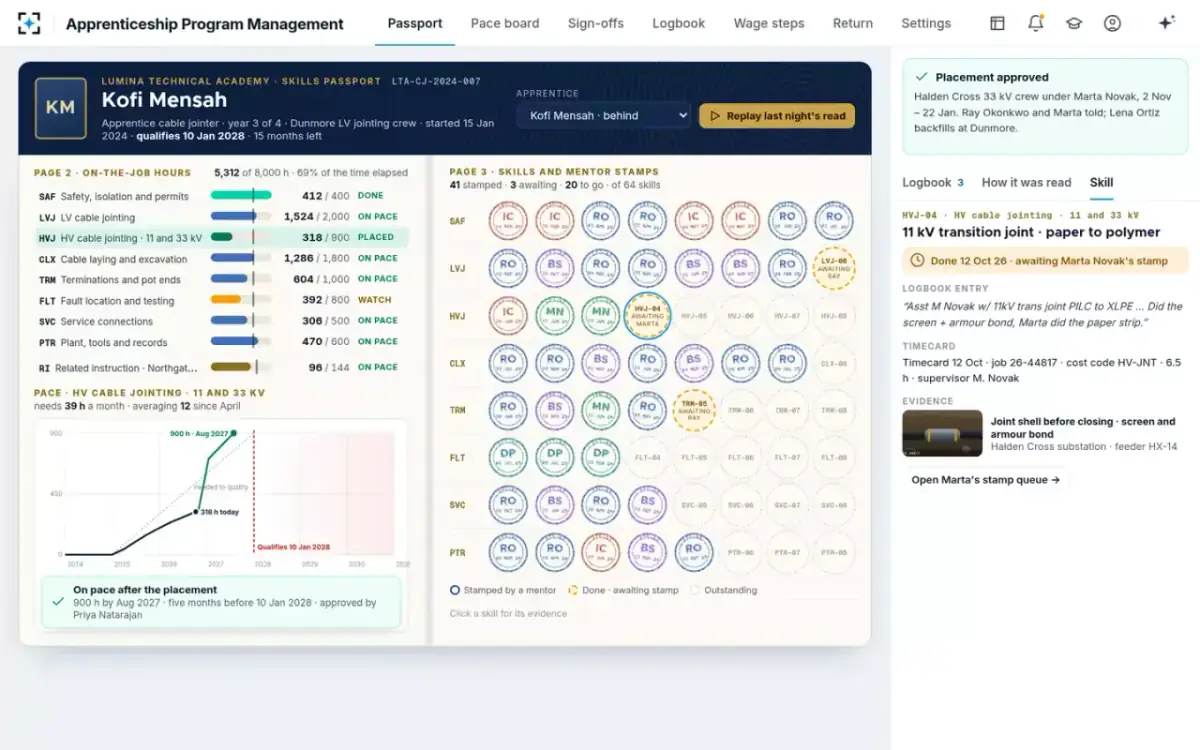Select the outstanding CLX-08 skill circle
This screenshot has width=1200, height=750.
(x=834, y=363)
